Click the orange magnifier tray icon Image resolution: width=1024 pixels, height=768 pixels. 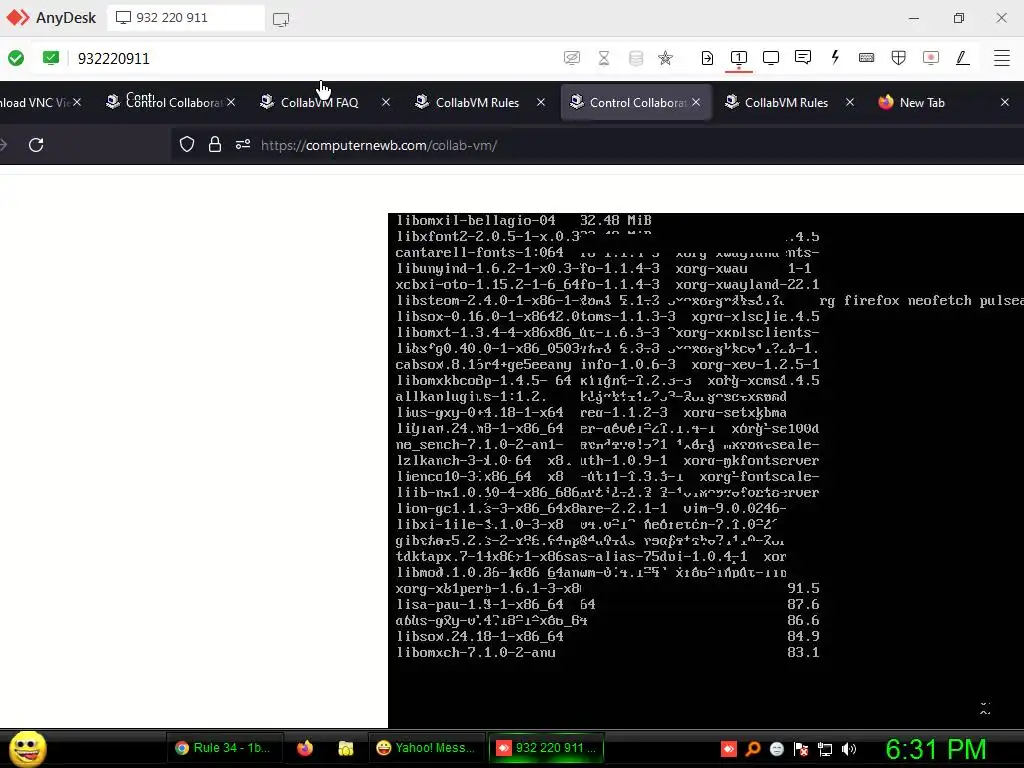[x=752, y=749]
